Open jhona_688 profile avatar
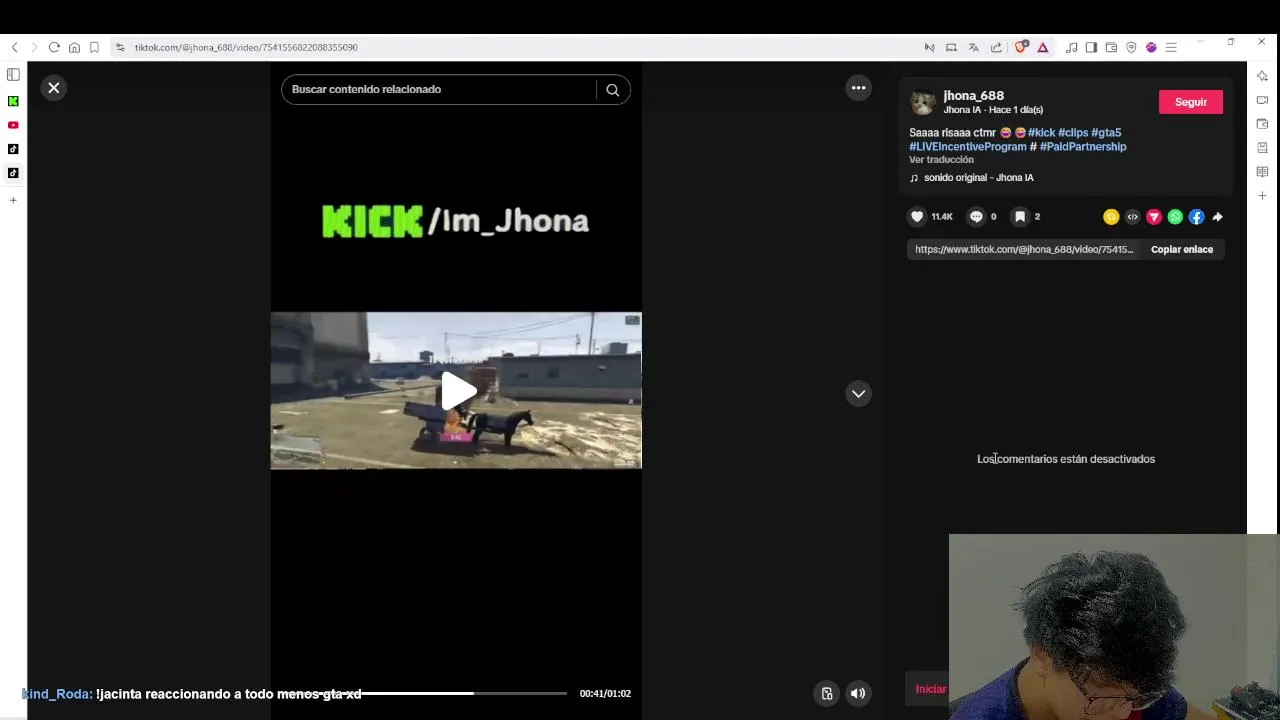Image resolution: width=1280 pixels, height=720 pixels. tap(923, 102)
